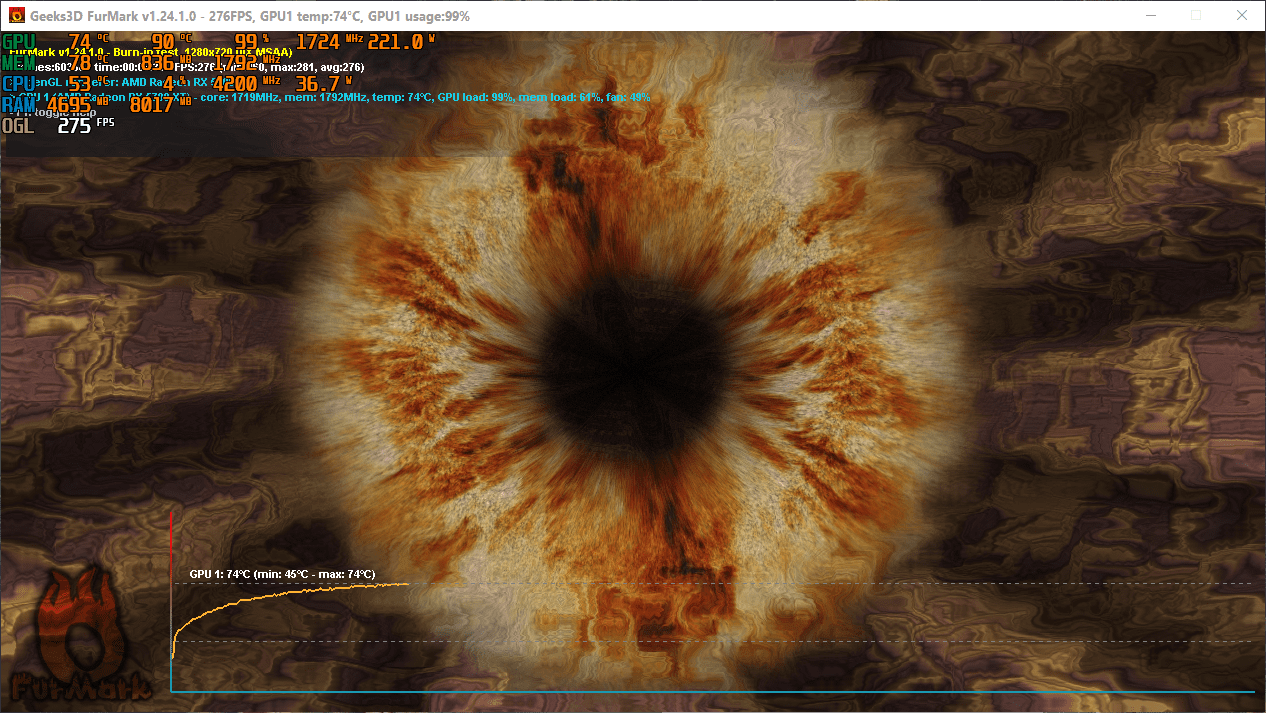Click the '4200 MHz' CPU clock reading
The image size is (1266, 713).
[x=246, y=84]
